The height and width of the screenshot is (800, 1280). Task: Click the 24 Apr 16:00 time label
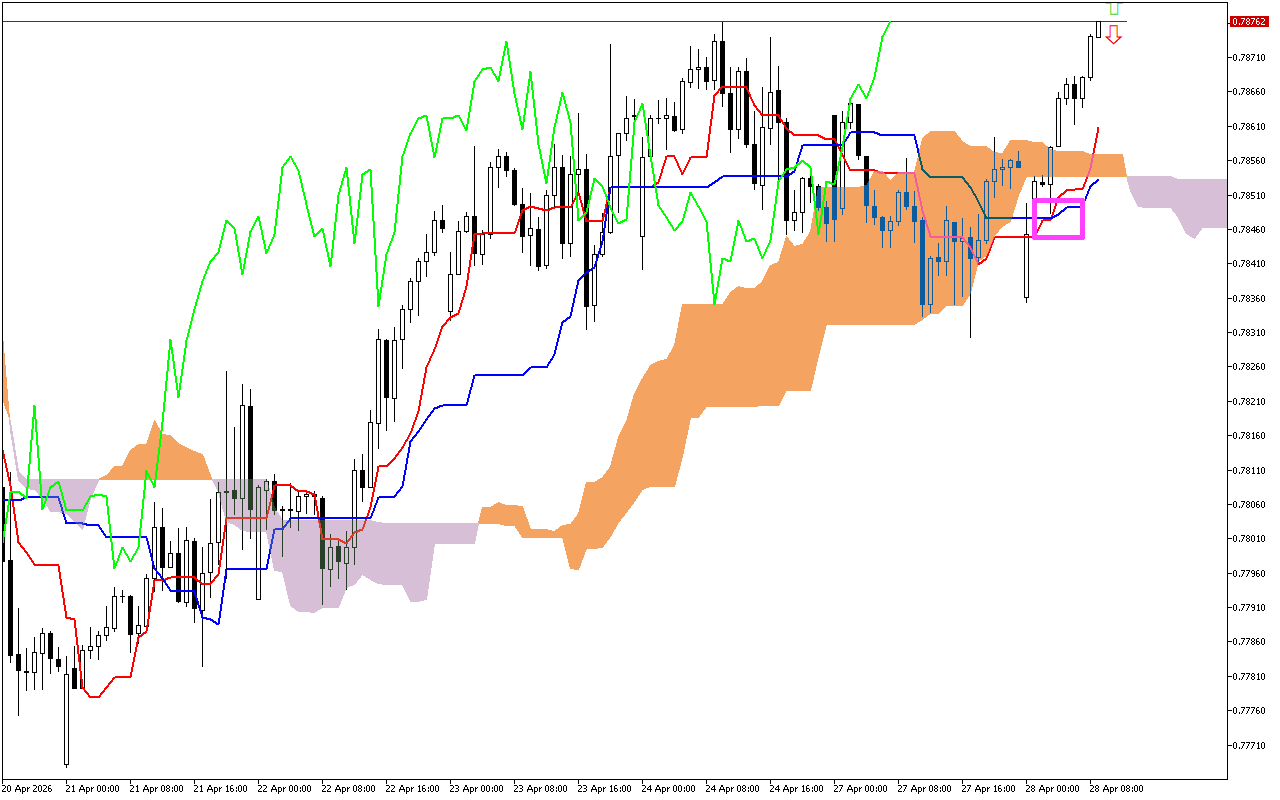pyautogui.click(x=798, y=789)
